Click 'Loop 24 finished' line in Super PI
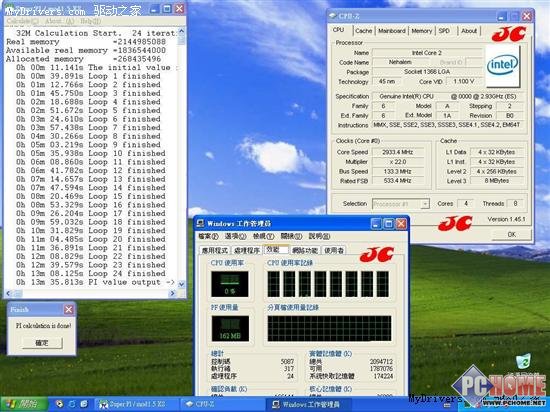Image resolution: width=550 pixels, height=412 pixels. coord(90,273)
